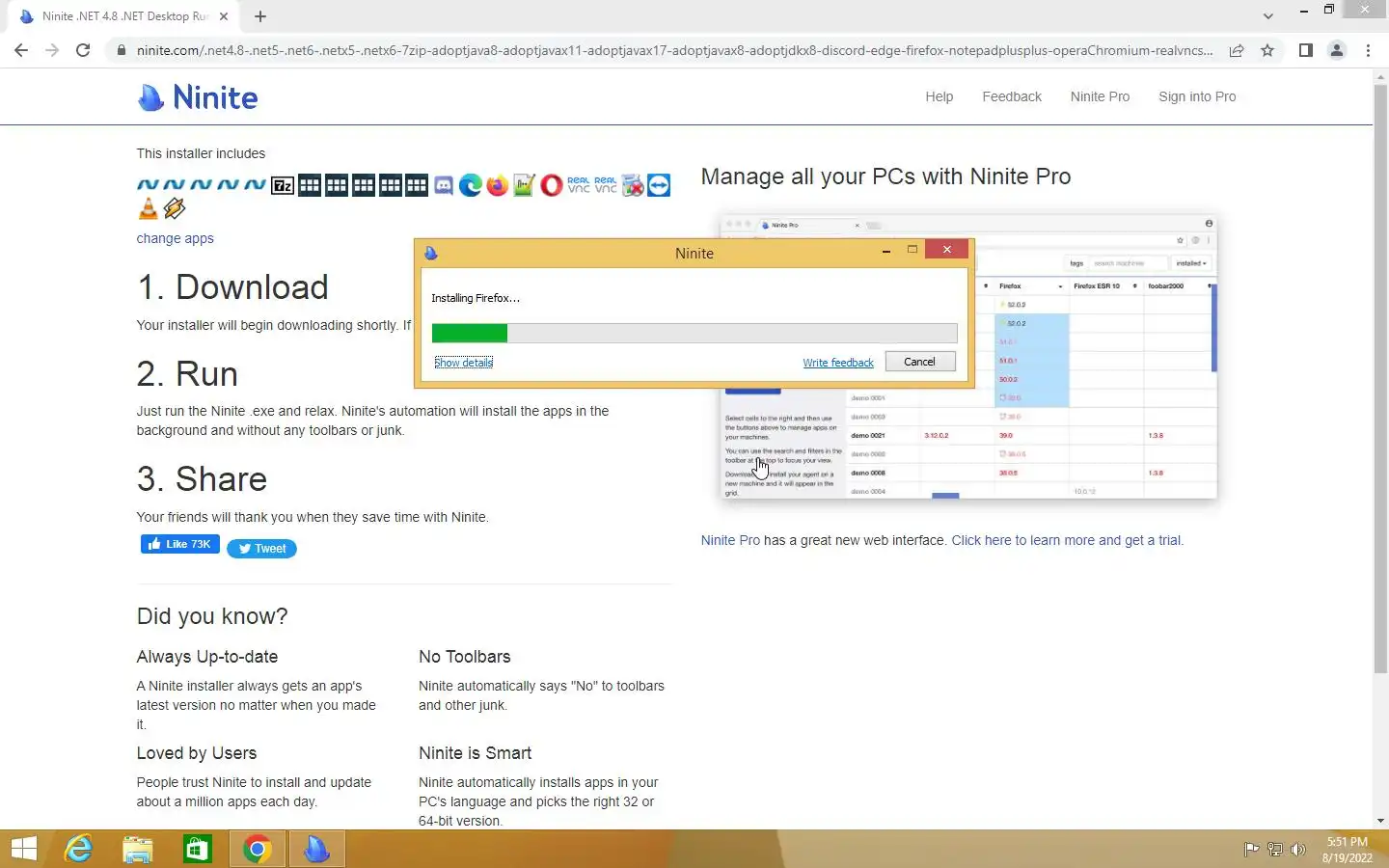This screenshot has height=868, width=1389.
Task: Reload the Ninite page
Action: tap(83, 50)
